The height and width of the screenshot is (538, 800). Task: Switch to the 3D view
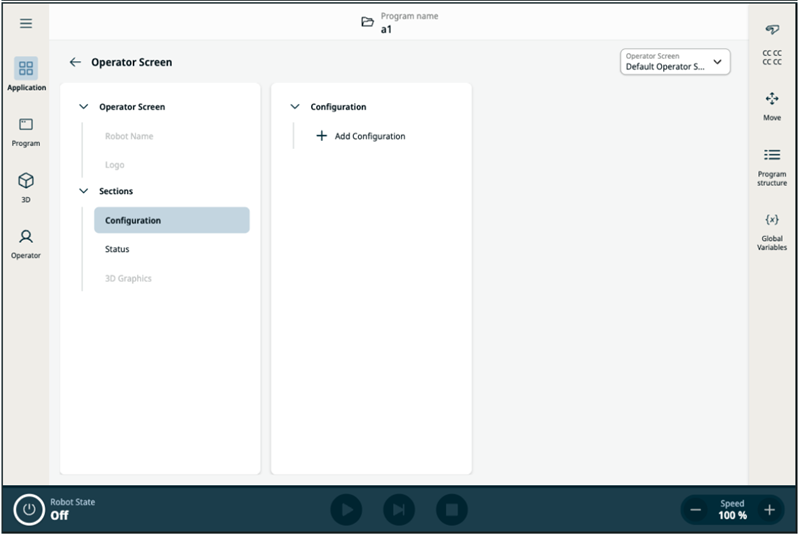click(26, 186)
